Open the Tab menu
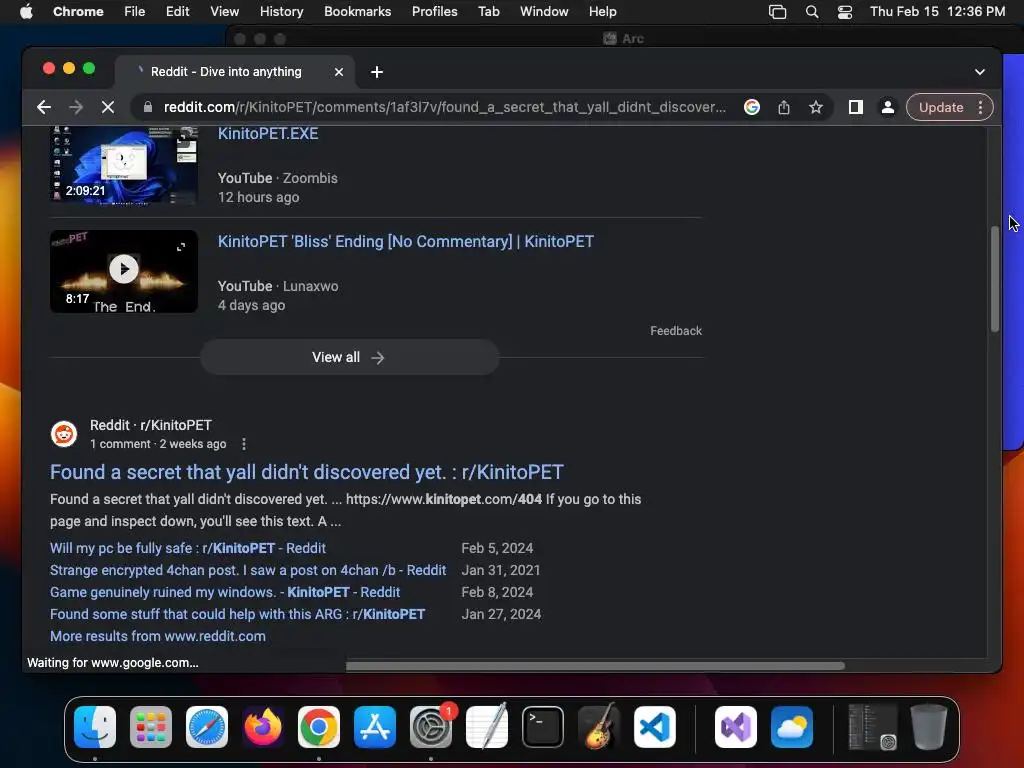This screenshot has height=768, width=1024. (488, 11)
